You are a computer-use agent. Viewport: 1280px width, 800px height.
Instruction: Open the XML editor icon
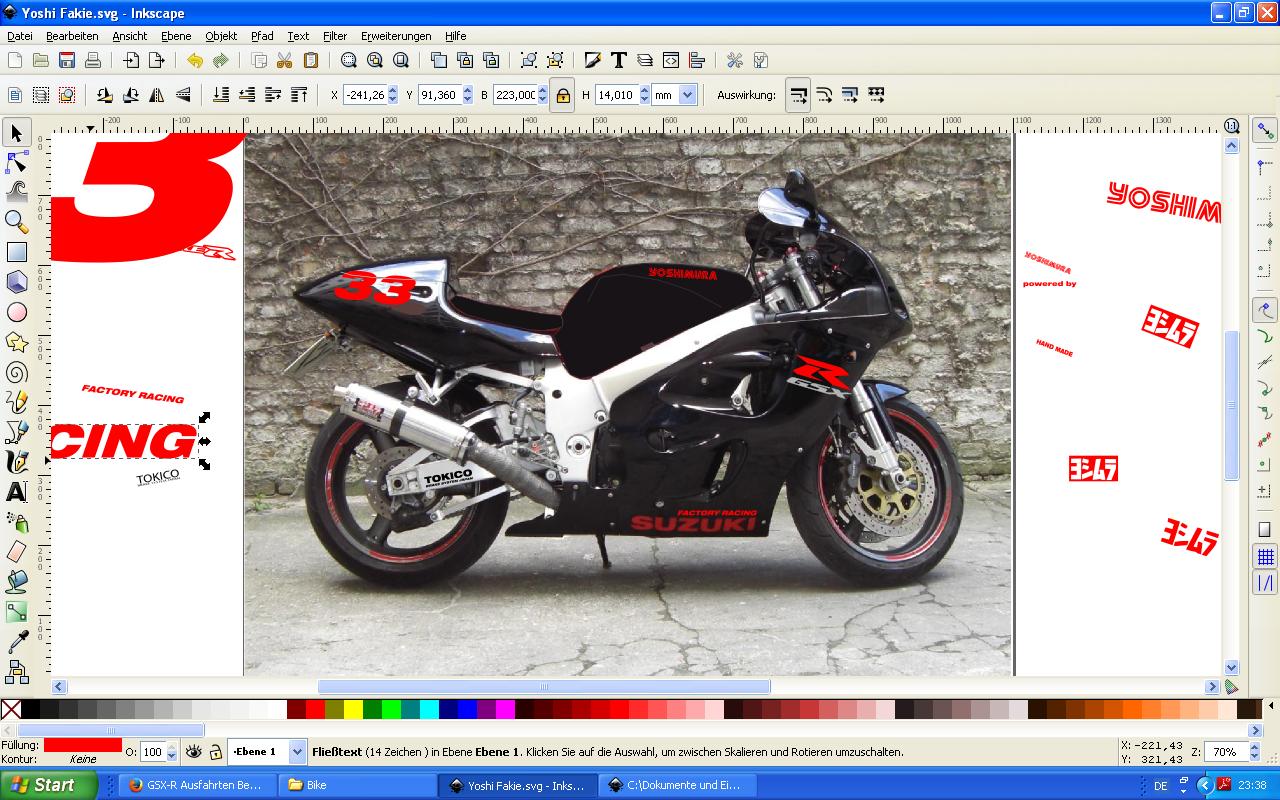coord(671,60)
